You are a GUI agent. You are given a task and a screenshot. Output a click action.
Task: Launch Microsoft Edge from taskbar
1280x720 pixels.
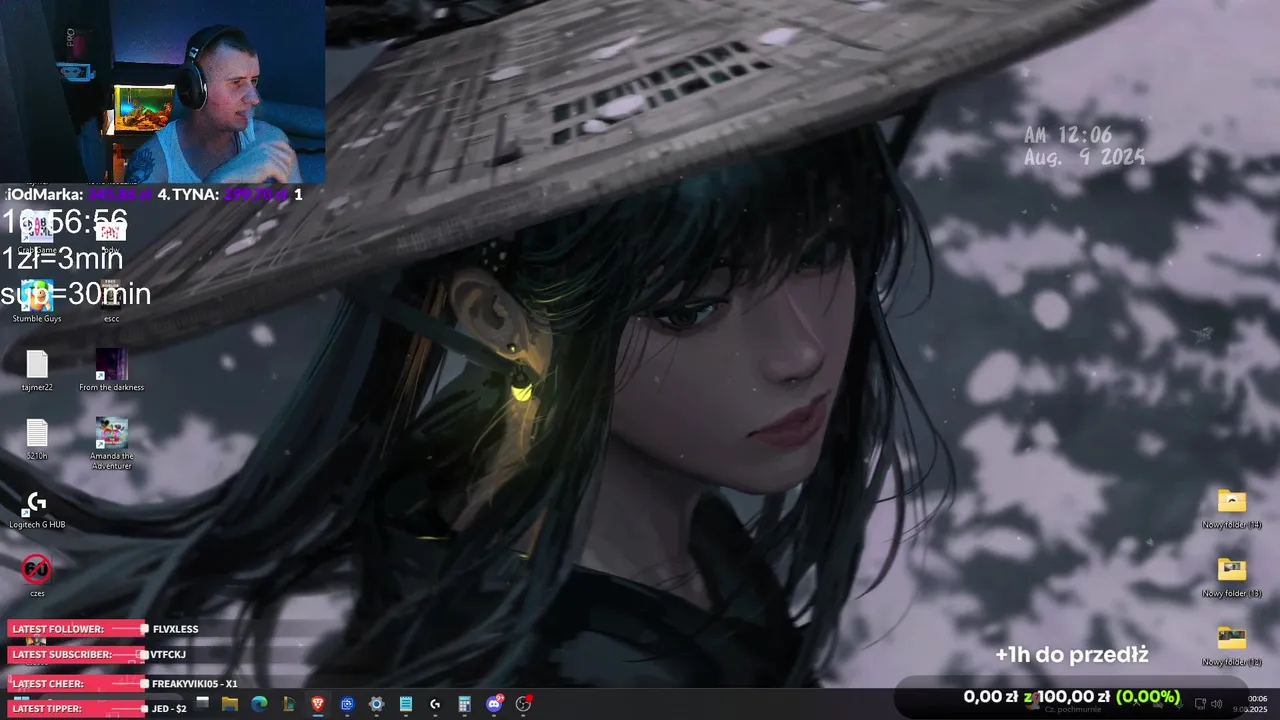click(x=259, y=704)
